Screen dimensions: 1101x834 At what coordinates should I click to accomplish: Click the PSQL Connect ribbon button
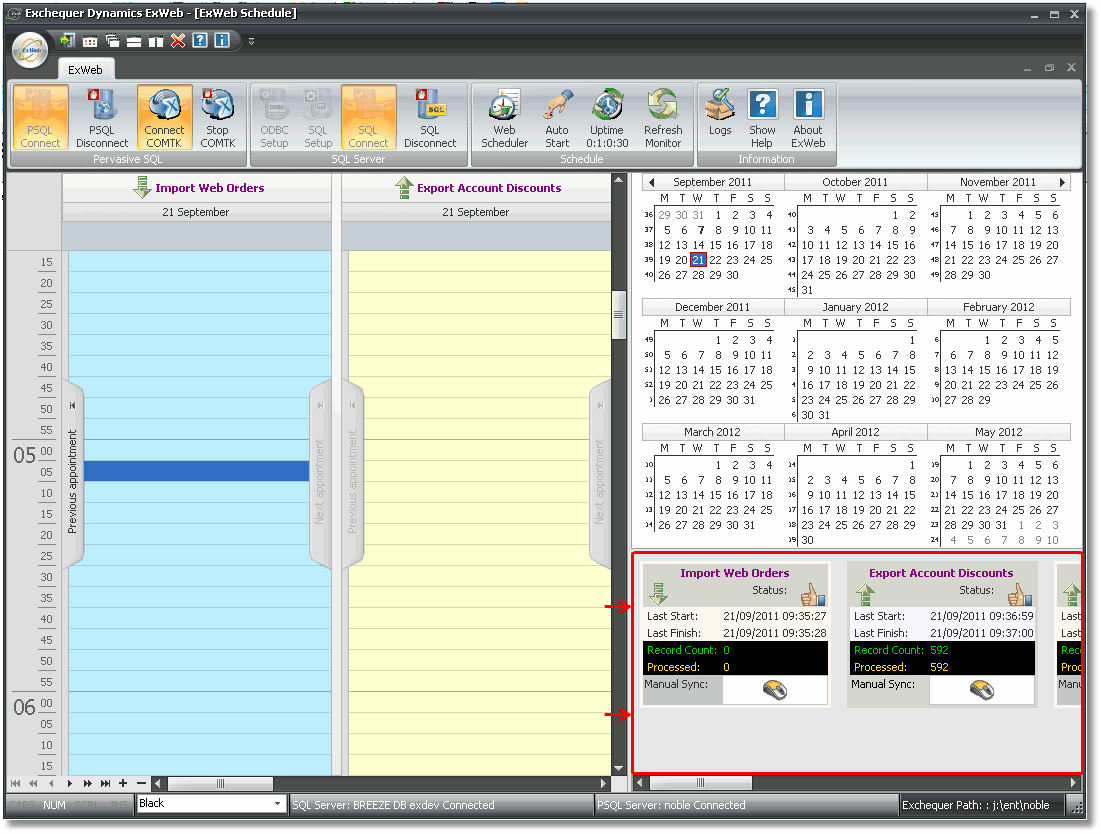point(40,117)
